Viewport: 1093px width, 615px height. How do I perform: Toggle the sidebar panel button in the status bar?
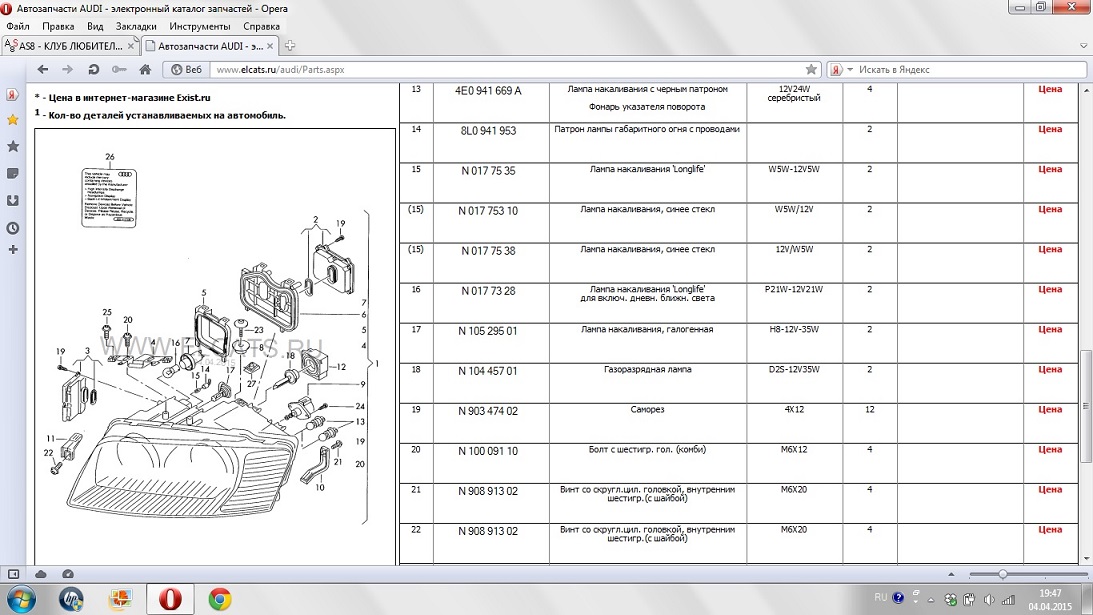pyautogui.click(x=13, y=574)
